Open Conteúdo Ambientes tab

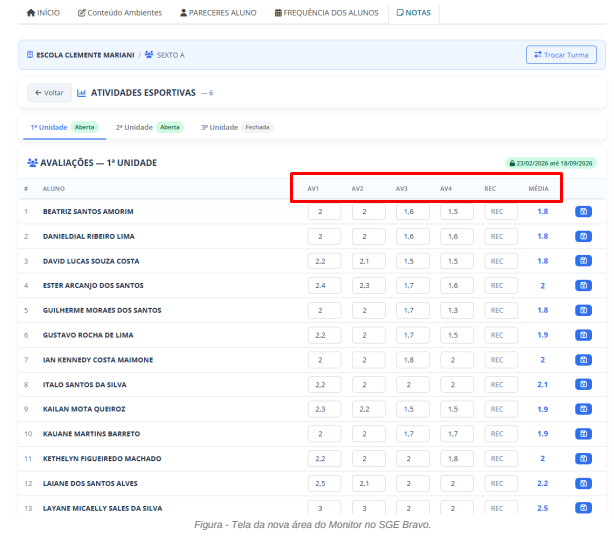120,13
